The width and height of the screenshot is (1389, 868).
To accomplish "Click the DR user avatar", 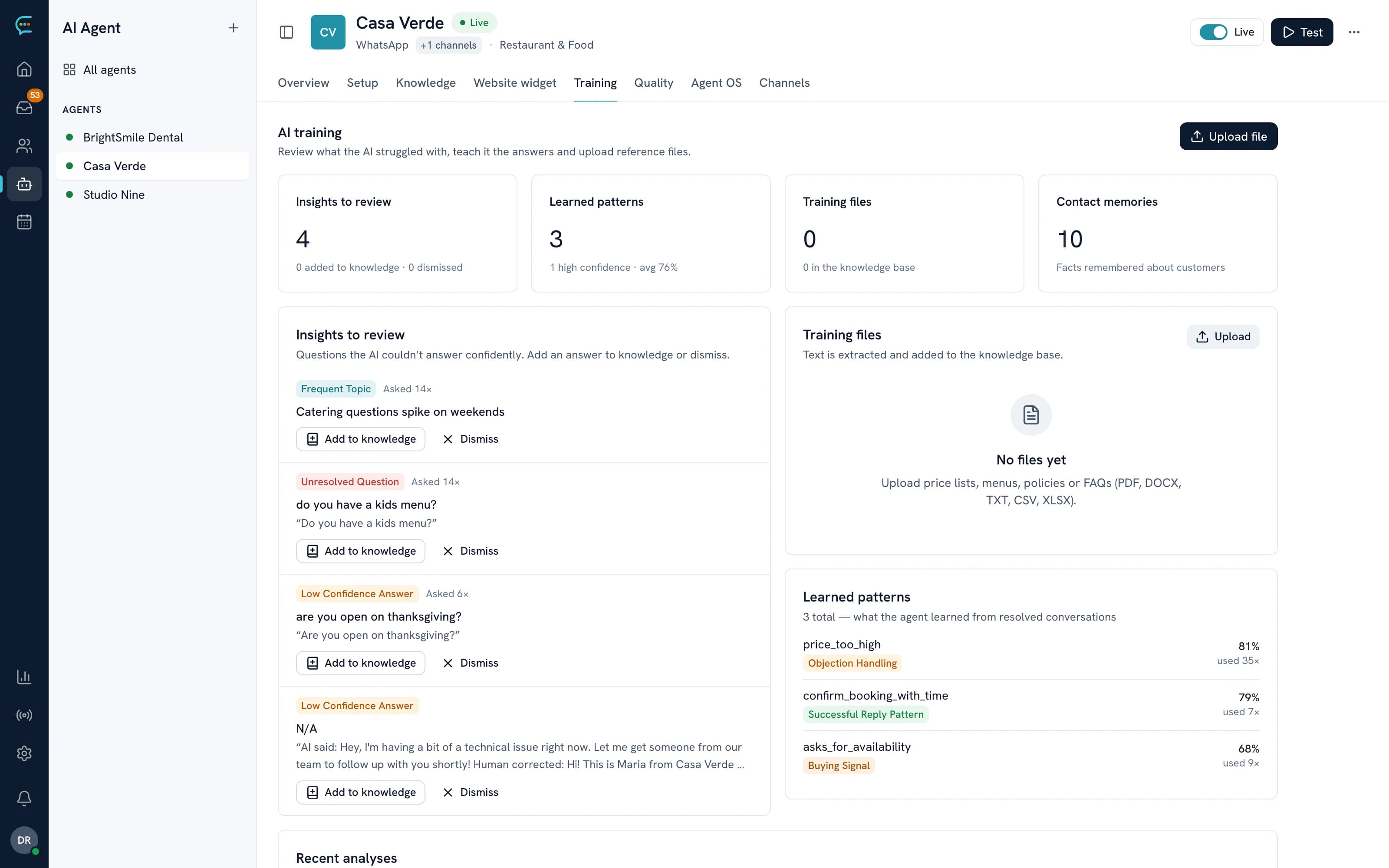I will [24, 840].
